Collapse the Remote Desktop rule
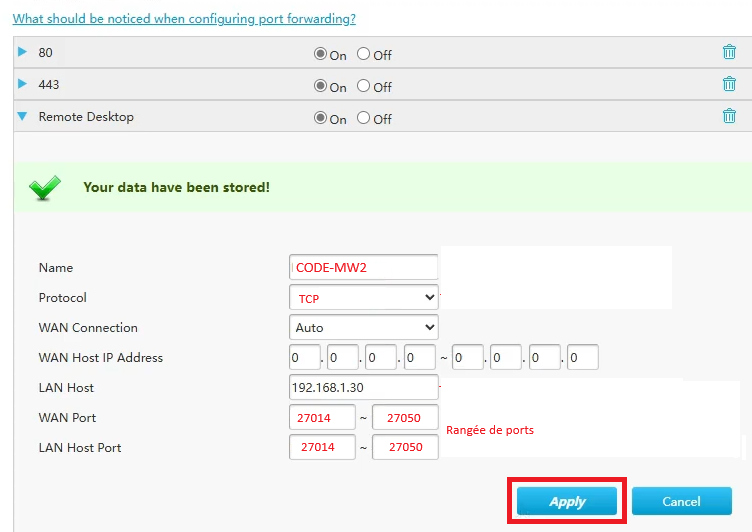This screenshot has height=532, width=752. coord(23,116)
